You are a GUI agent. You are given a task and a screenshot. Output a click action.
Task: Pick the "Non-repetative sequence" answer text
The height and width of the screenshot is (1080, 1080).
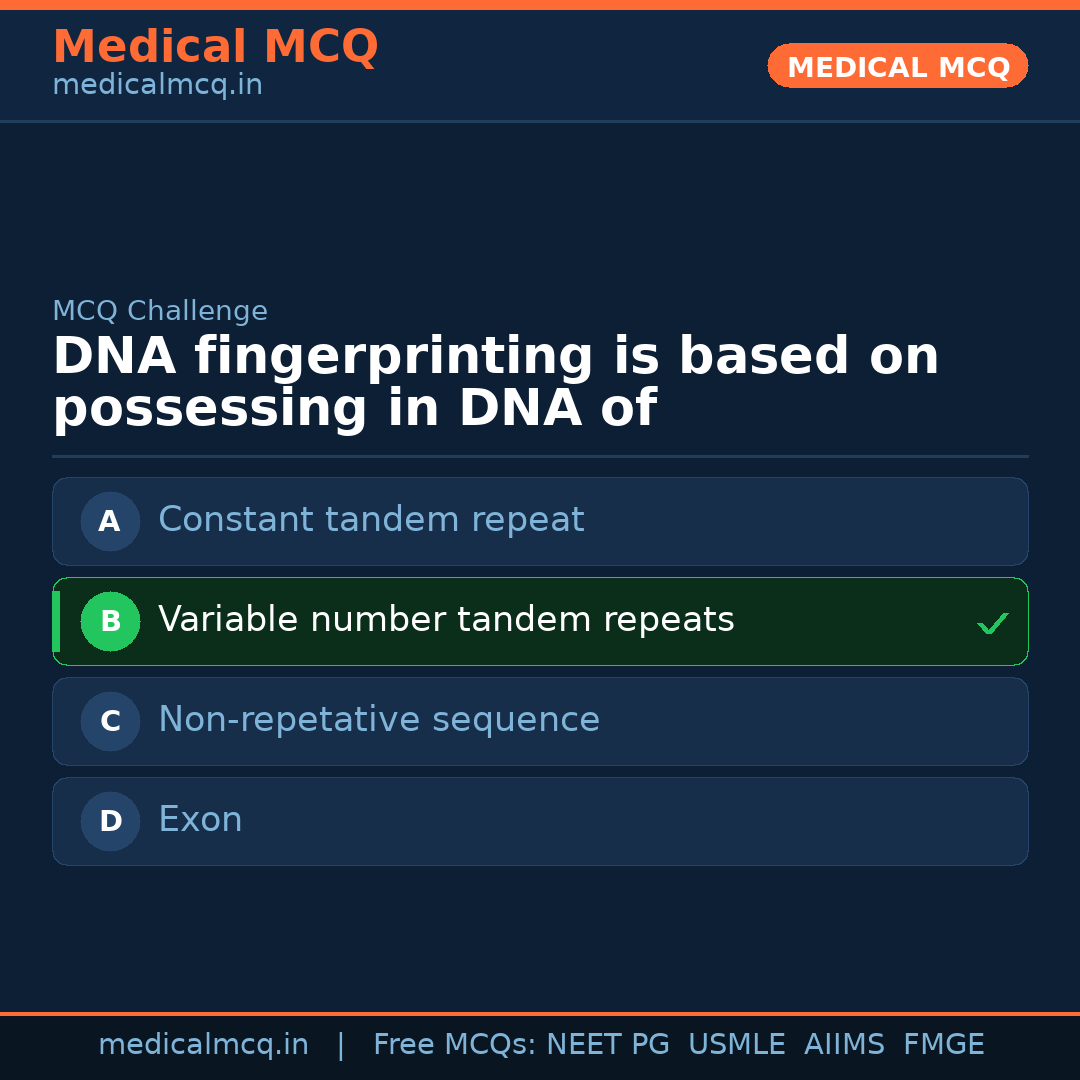[379, 720]
